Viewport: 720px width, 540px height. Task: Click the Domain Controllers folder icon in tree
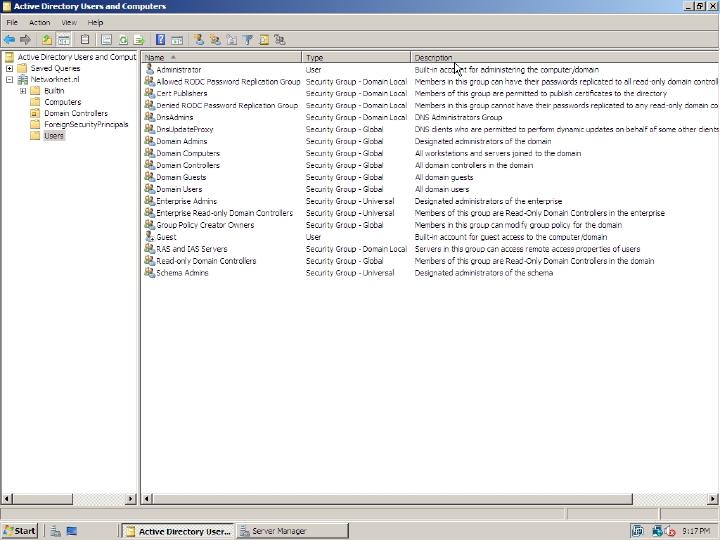click(x=35, y=113)
